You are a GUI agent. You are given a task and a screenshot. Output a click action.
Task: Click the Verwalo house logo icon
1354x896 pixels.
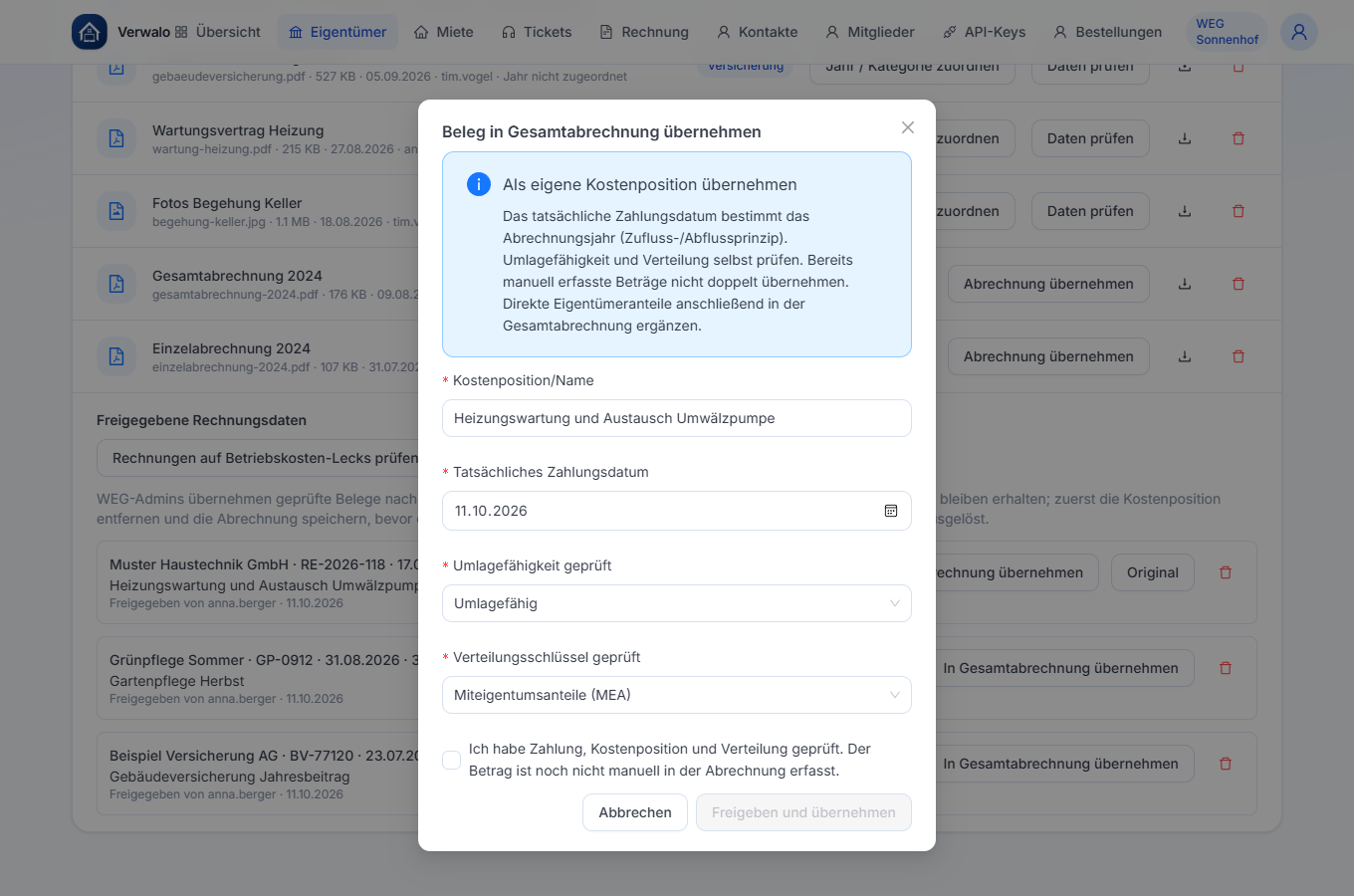[90, 32]
